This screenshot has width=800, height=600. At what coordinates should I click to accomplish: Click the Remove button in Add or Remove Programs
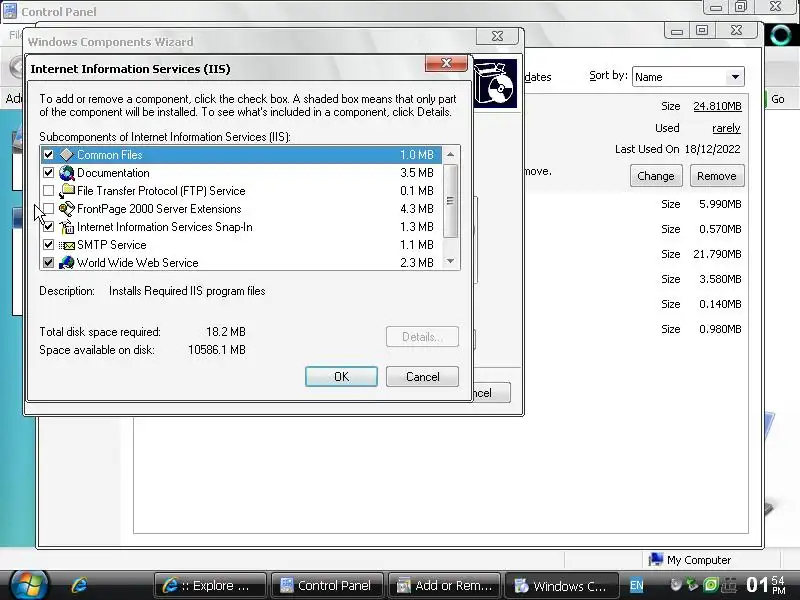(717, 176)
